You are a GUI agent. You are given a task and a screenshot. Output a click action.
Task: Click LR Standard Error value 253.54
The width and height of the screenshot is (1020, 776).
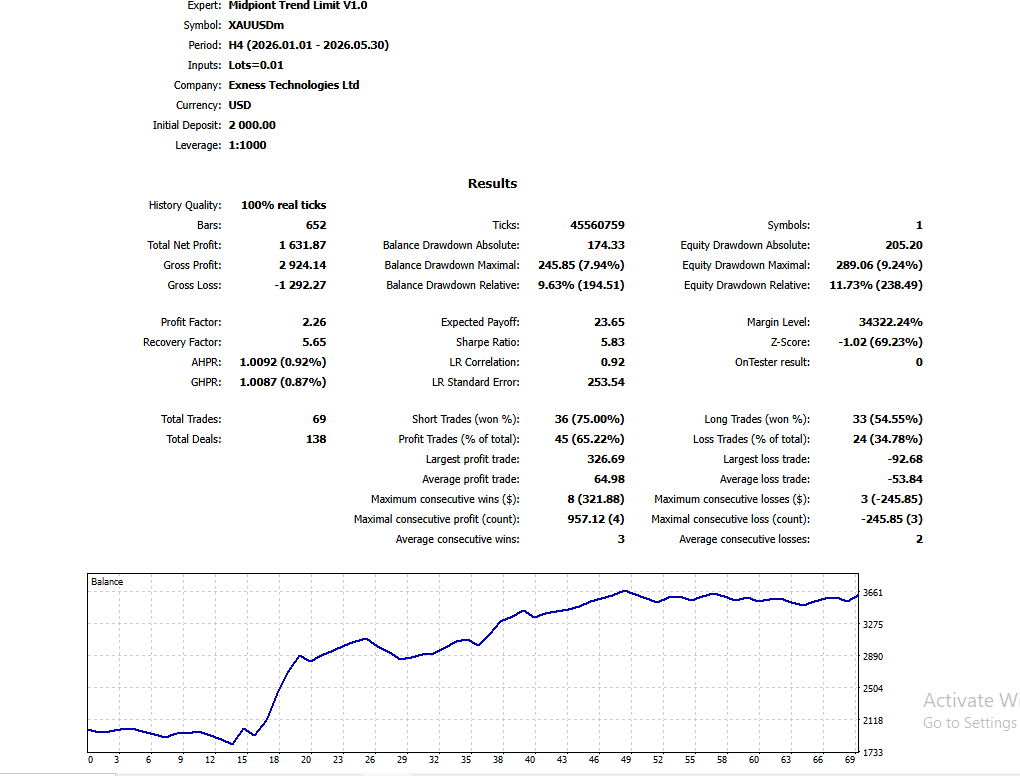606,382
